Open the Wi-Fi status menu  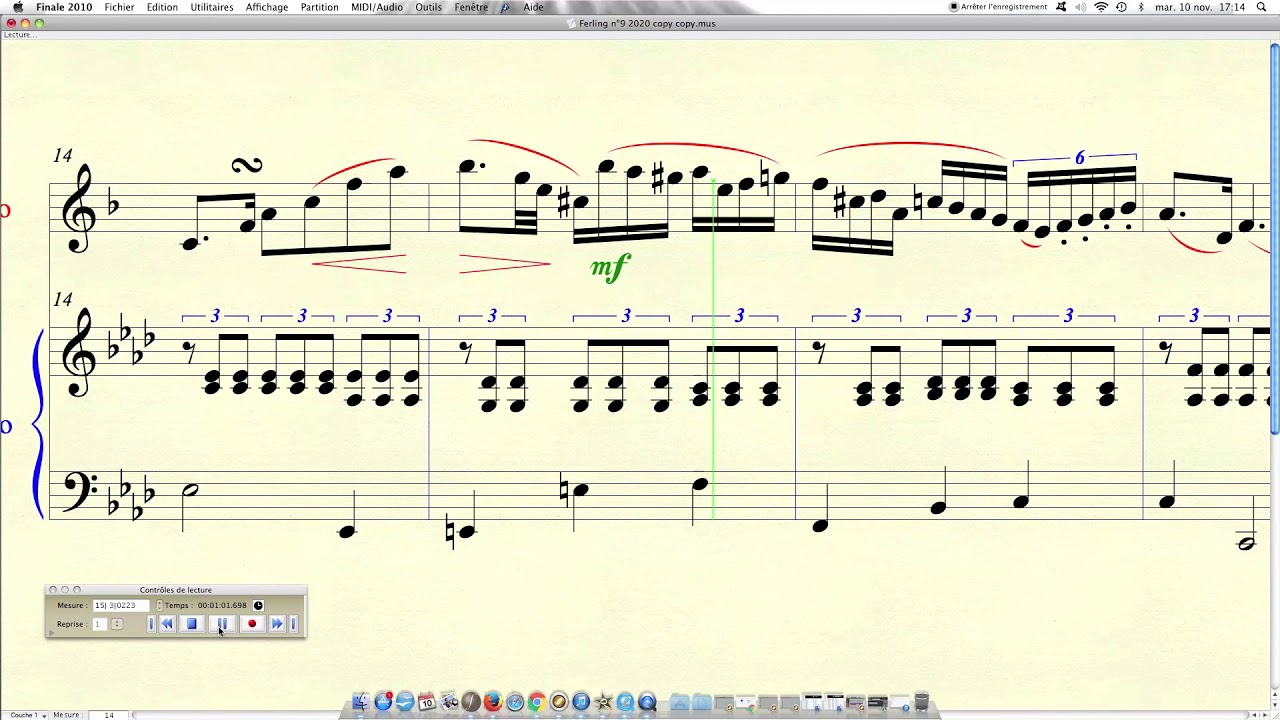point(1101,7)
